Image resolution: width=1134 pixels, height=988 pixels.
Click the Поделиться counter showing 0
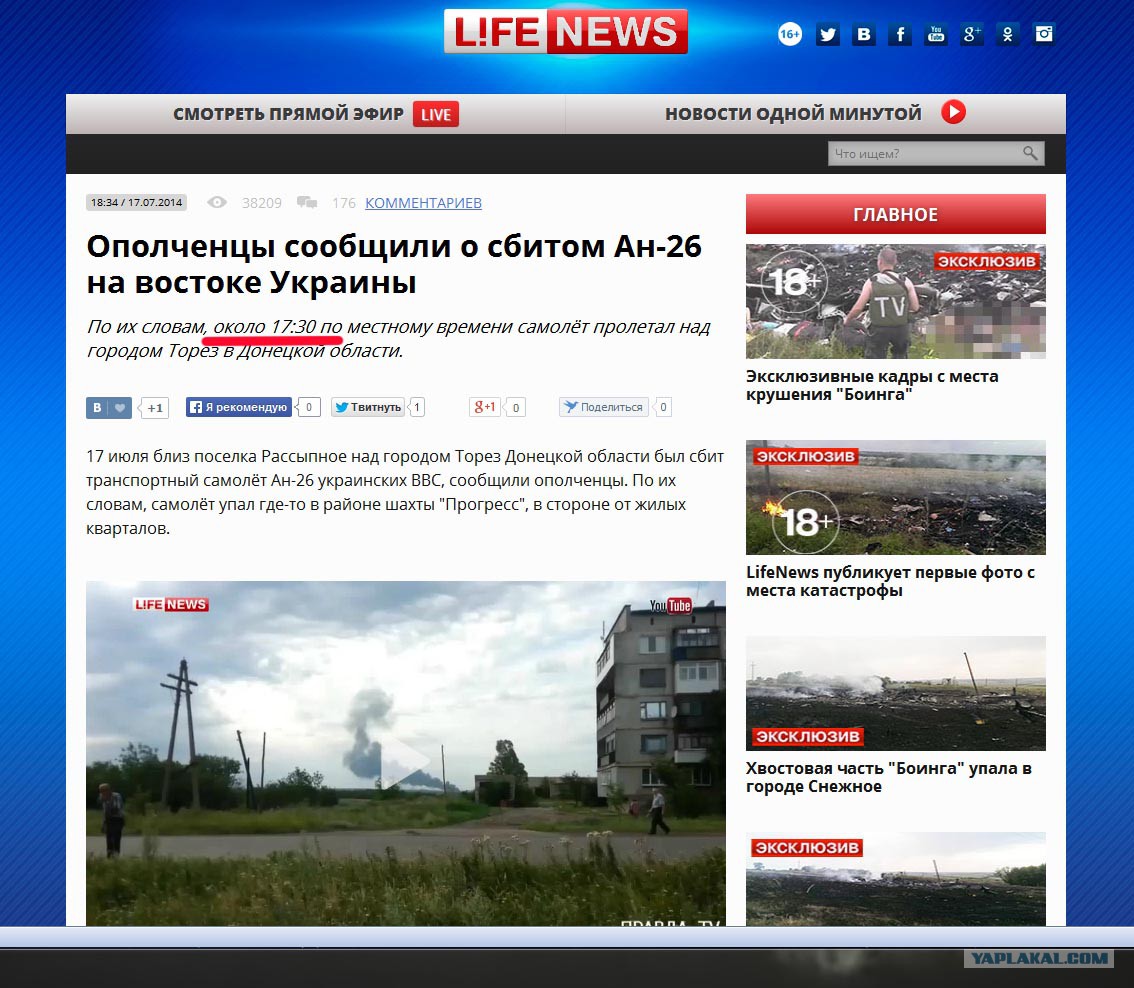click(663, 407)
